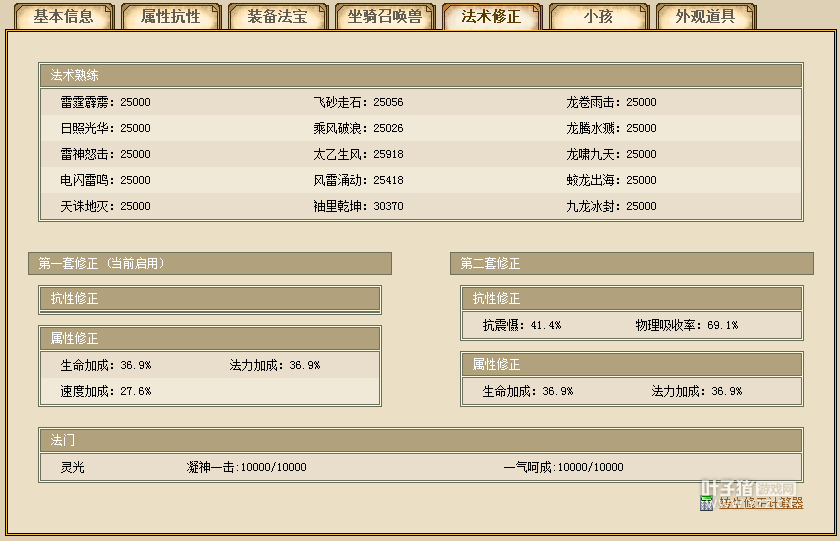Click the 法门 section header
The height and width of the screenshot is (541, 840).
(x=420, y=440)
